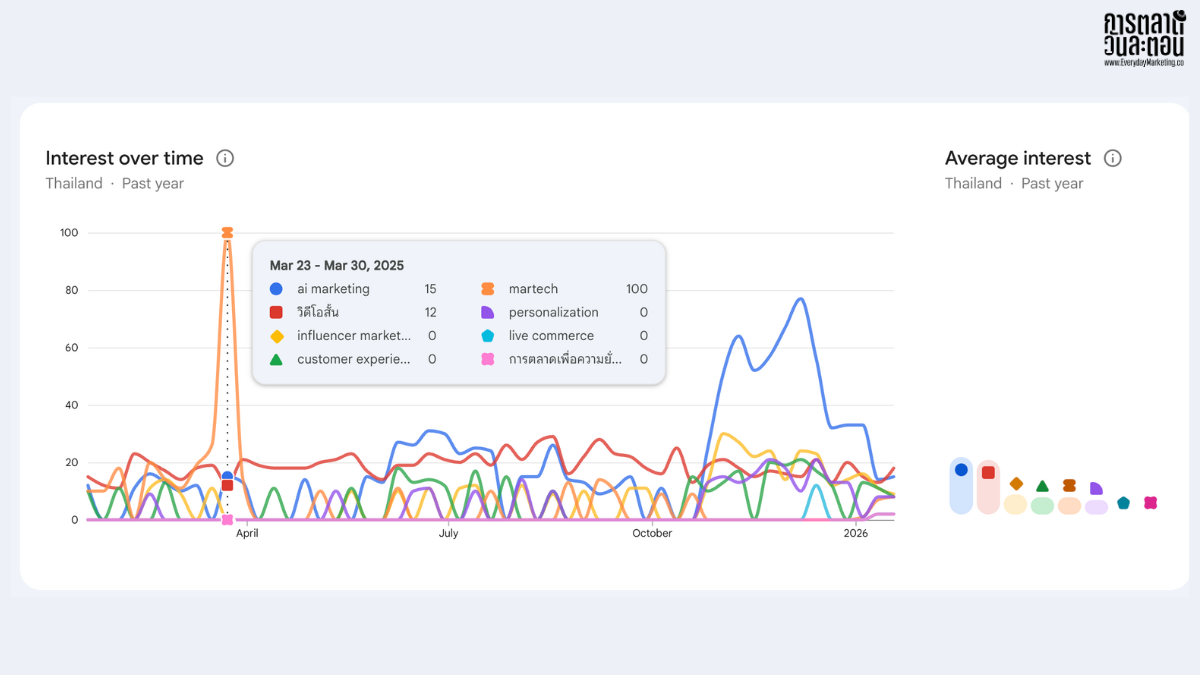Click the July label on the time axis
This screenshot has width=1200, height=675.
[x=448, y=534]
